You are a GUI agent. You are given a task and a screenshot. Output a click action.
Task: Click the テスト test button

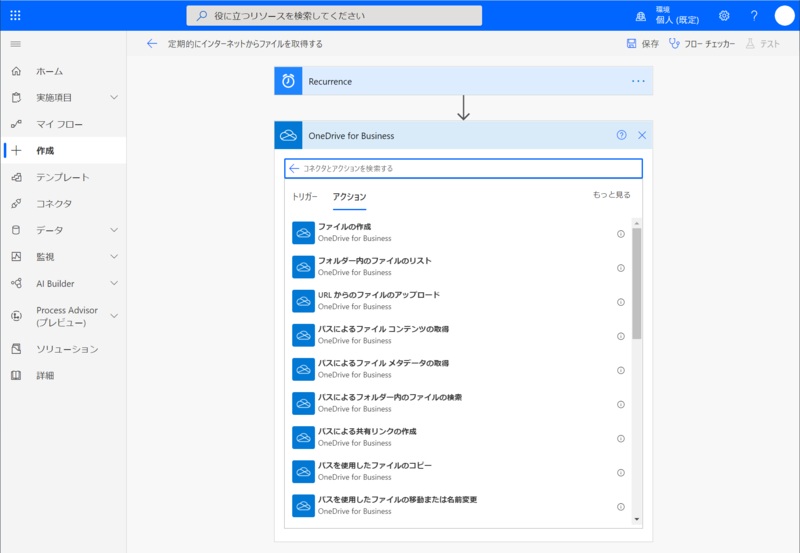763,44
